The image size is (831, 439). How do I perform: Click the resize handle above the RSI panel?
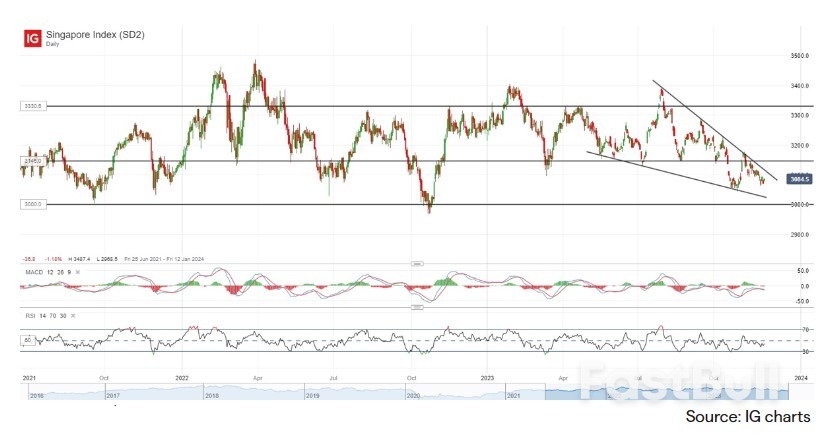coord(418,307)
